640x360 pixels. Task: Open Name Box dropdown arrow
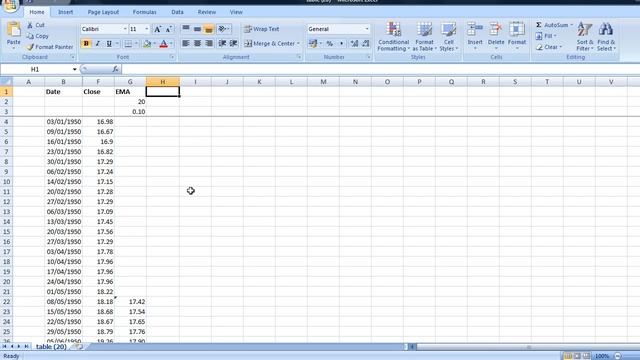tap(74, 69)
